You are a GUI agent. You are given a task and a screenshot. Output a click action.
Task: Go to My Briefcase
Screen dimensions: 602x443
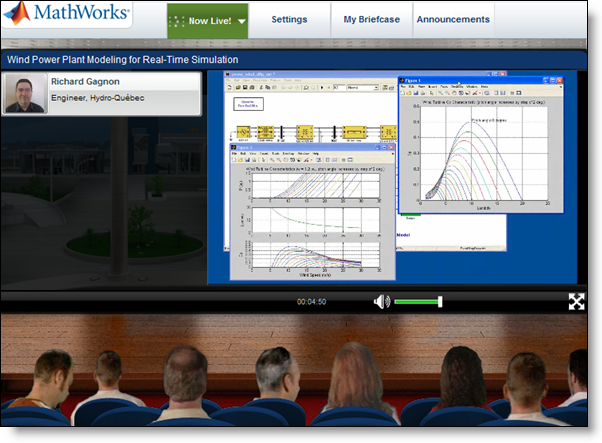pyautogui.click(x=370, y=19)
